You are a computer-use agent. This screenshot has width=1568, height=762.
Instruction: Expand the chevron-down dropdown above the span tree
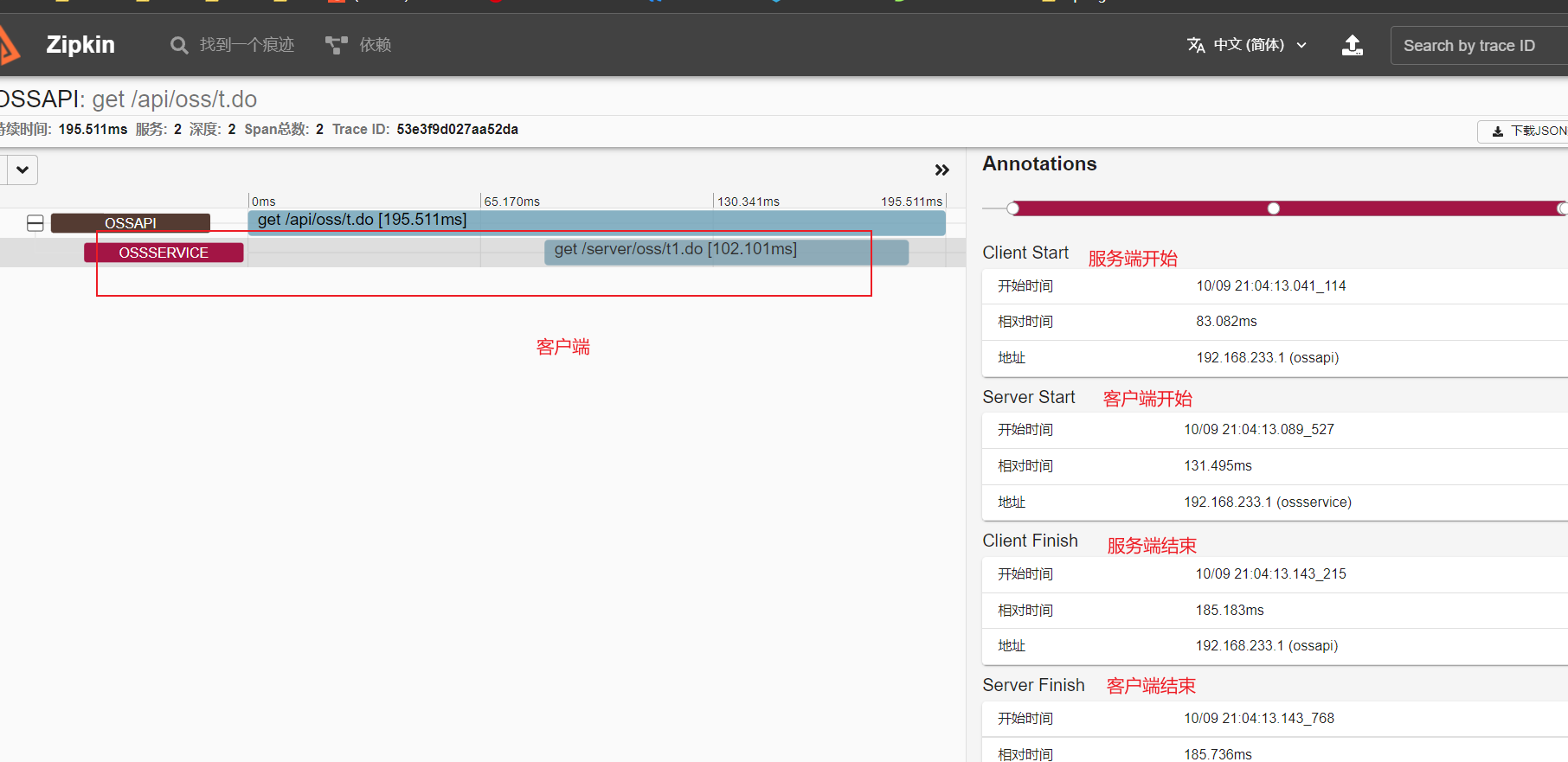point(22,170)
